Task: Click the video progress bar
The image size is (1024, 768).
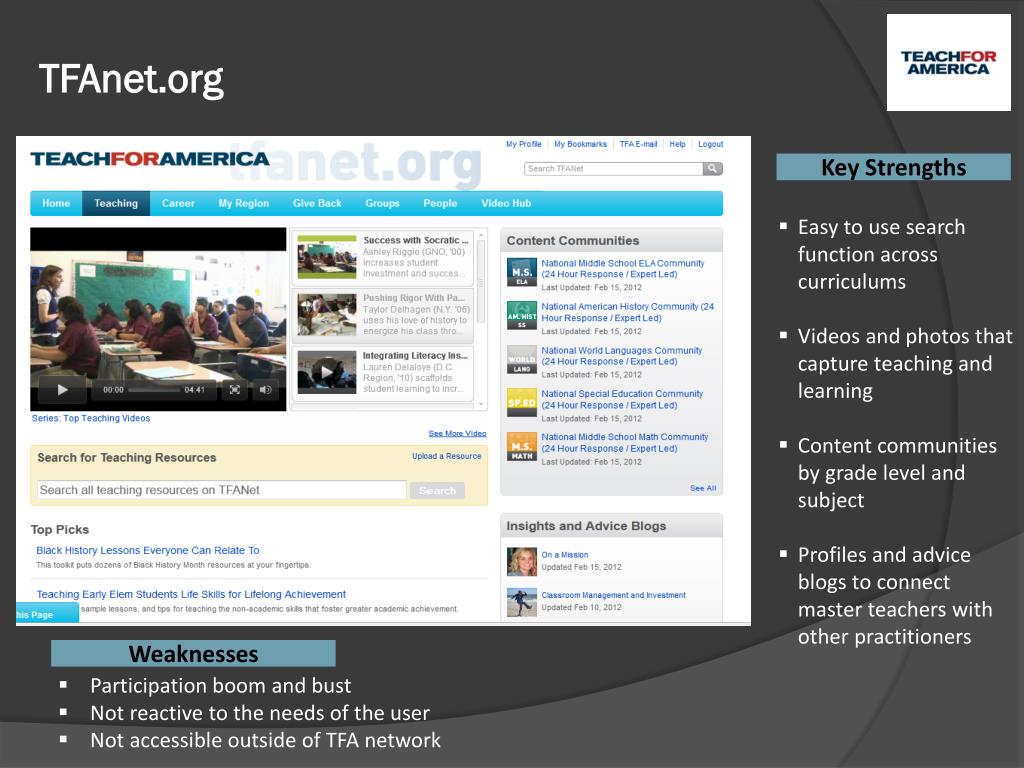Action: (154, 390)
